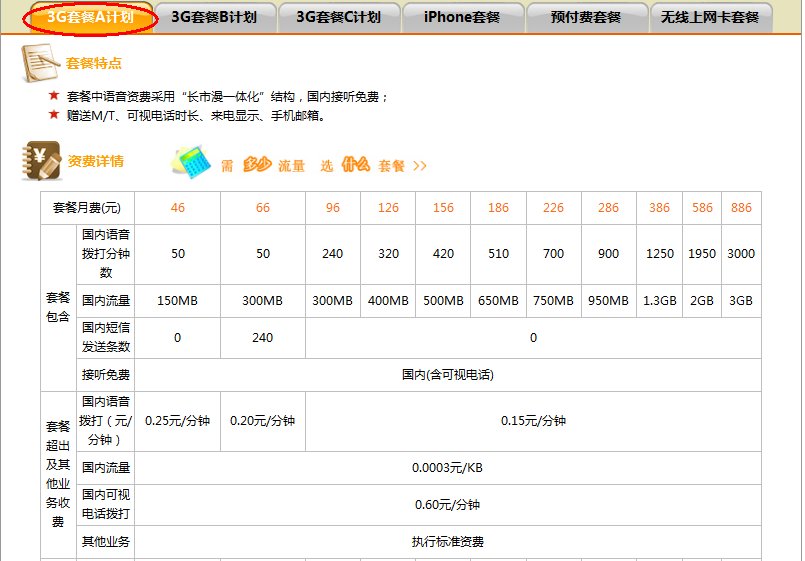This screenshot has width=805, height=561.
Task: Click the 3000 voice minutes cell
Action: click(x=741, y=254)
